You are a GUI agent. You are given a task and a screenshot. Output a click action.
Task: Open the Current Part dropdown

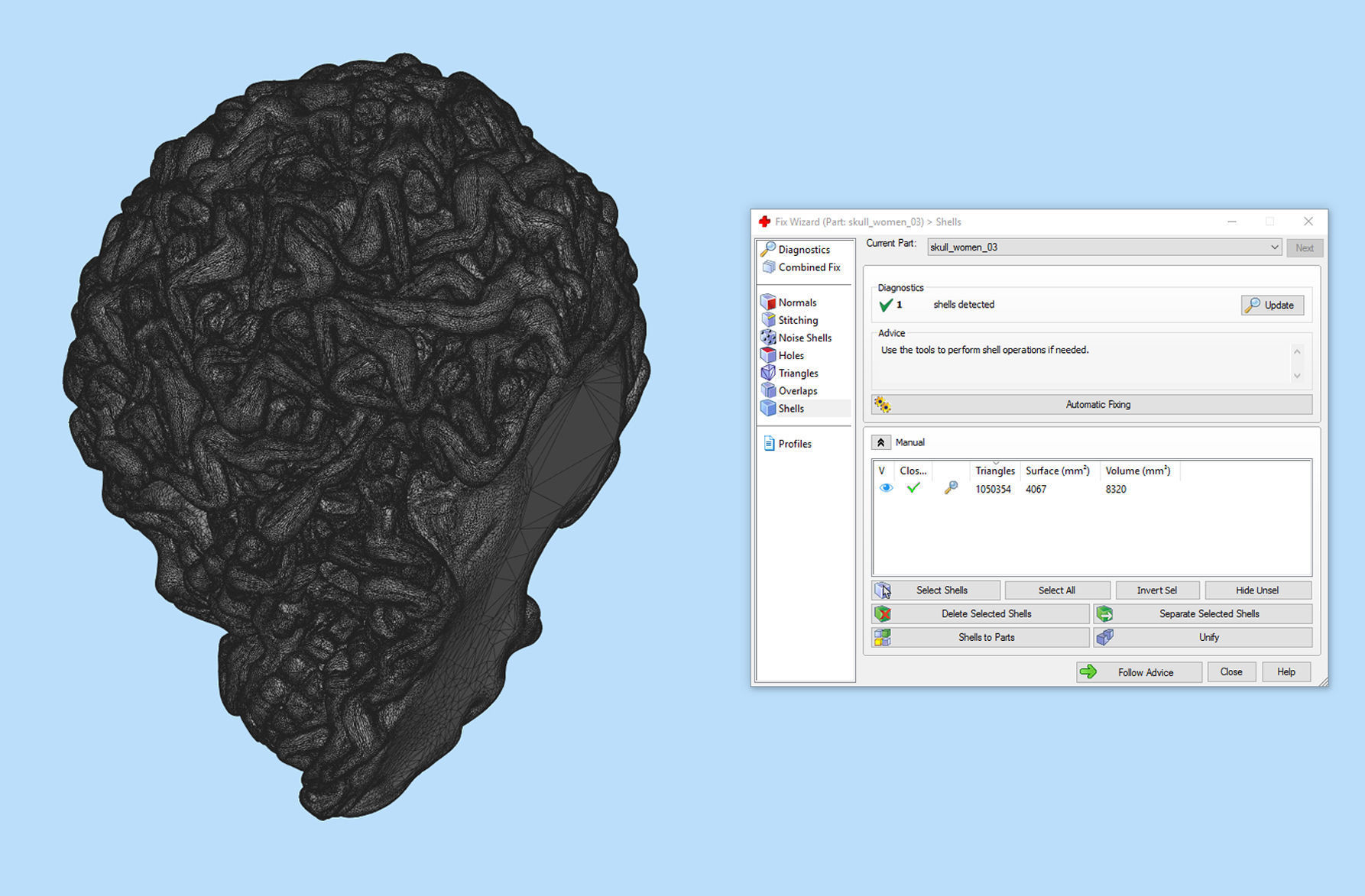[1104, 247]
